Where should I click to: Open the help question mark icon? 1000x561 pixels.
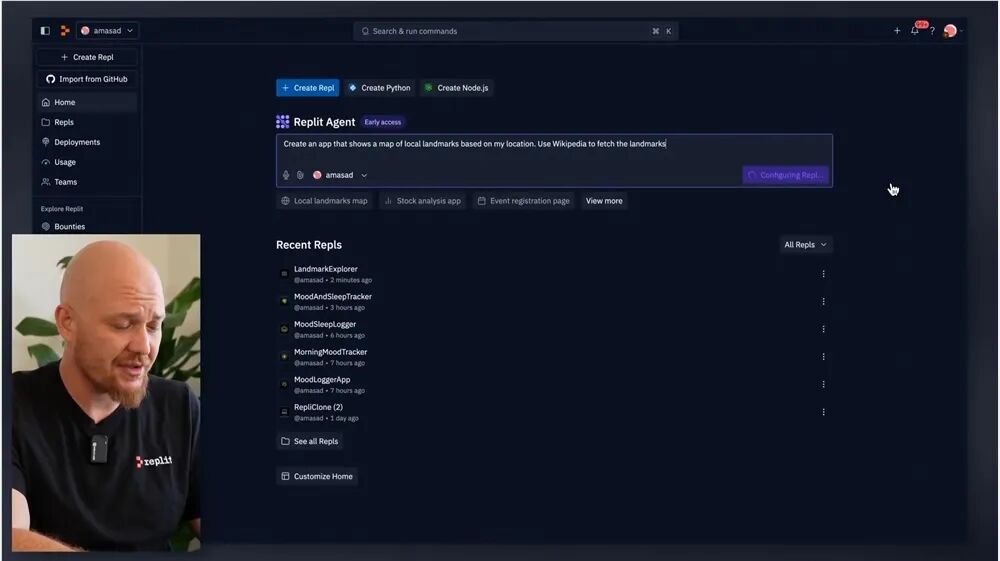[932, 31]
